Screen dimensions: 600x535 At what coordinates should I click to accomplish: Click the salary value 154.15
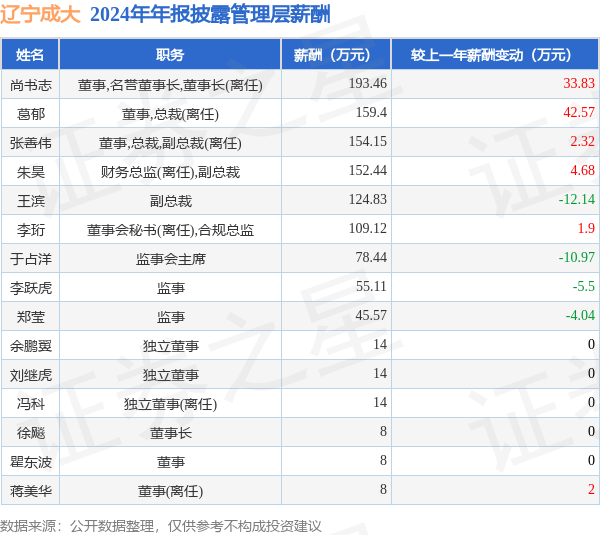pyautogui.click(x=368, y=142)
